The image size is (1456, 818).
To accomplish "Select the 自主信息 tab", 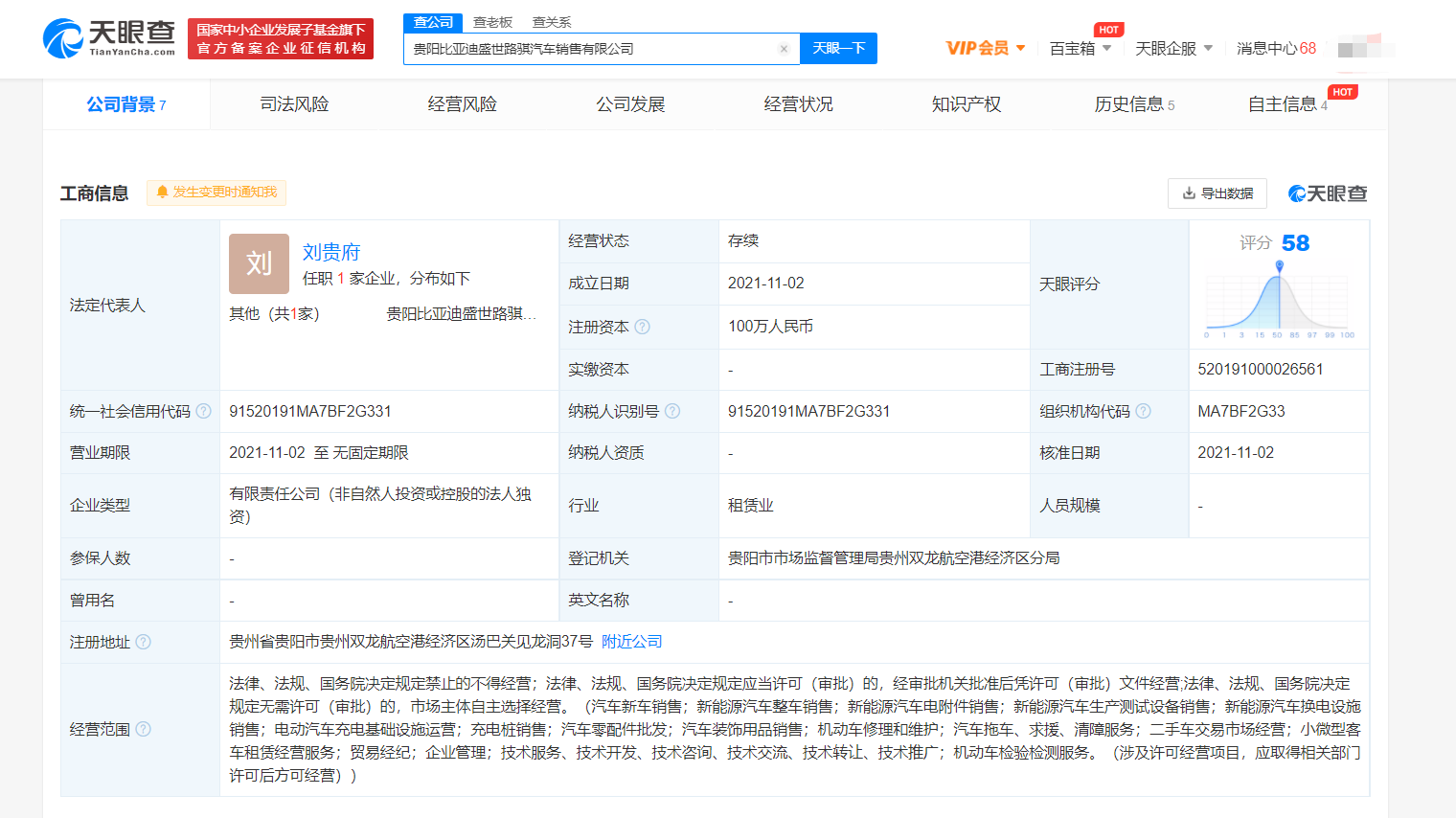I will (1287, 104).
